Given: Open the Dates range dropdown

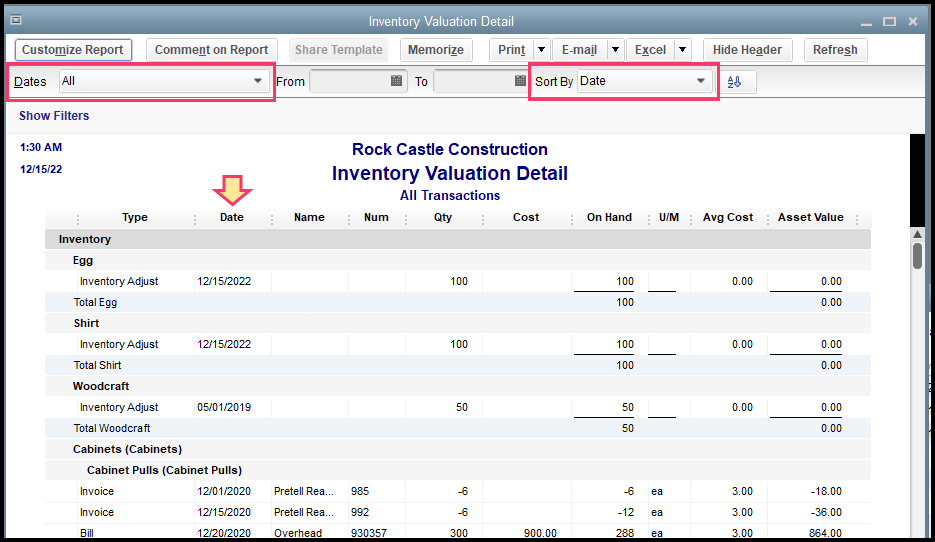Looking at the screenshot, I should (x=257, y=82).
